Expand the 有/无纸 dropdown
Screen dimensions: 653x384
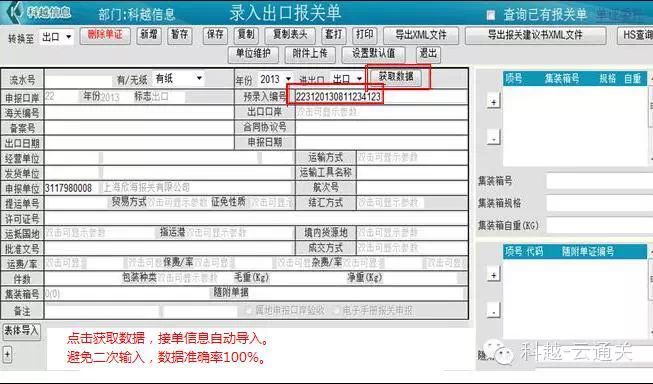[179, 78]
